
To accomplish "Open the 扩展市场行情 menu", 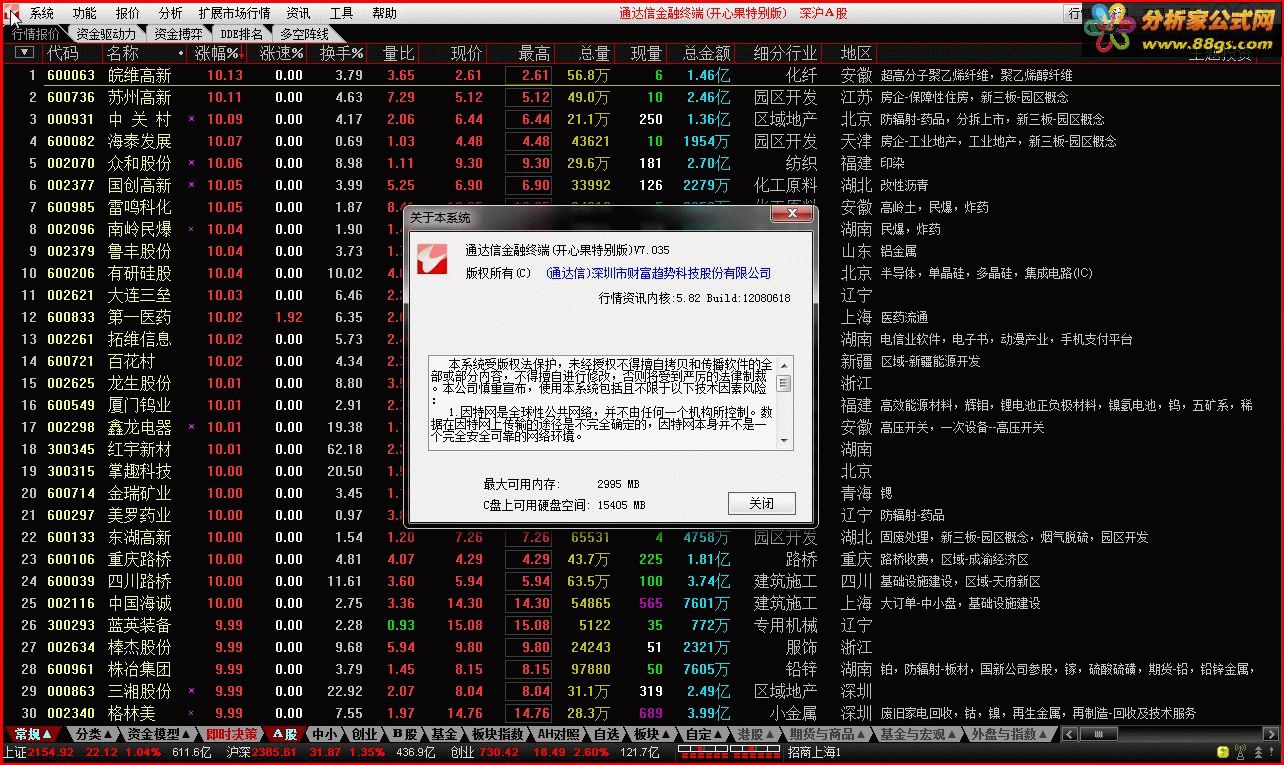I will pyautogui.click(x=235, y=13).
